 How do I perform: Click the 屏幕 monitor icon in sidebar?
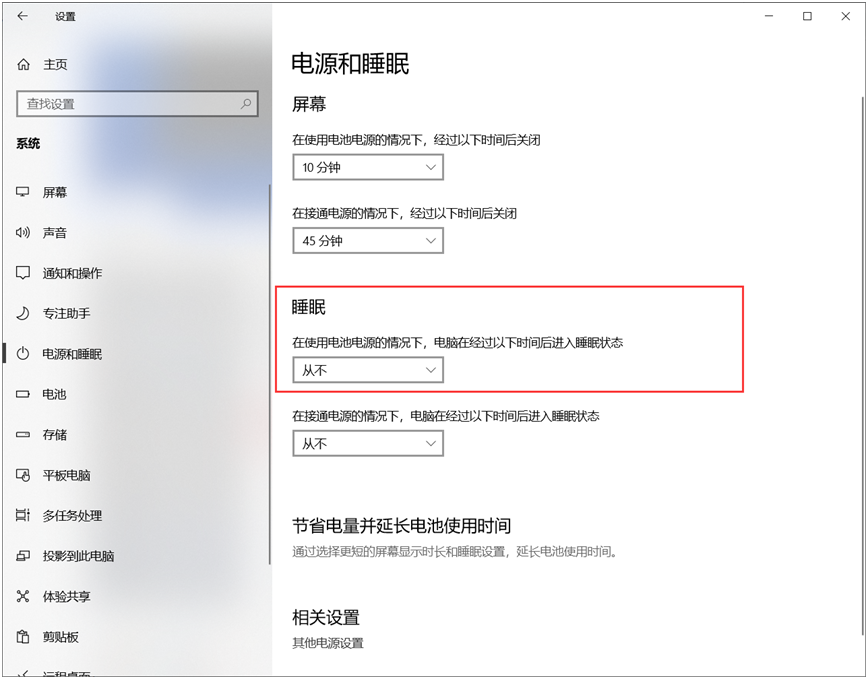23,192
